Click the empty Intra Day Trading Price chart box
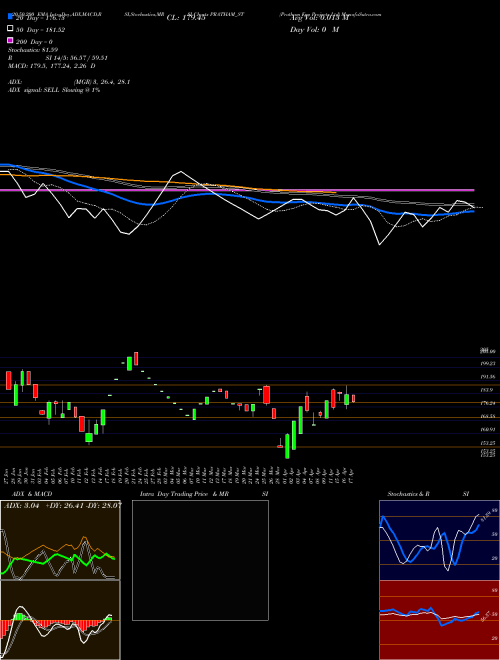This screenshot has width=500, height=660. [x=200, y=560]
